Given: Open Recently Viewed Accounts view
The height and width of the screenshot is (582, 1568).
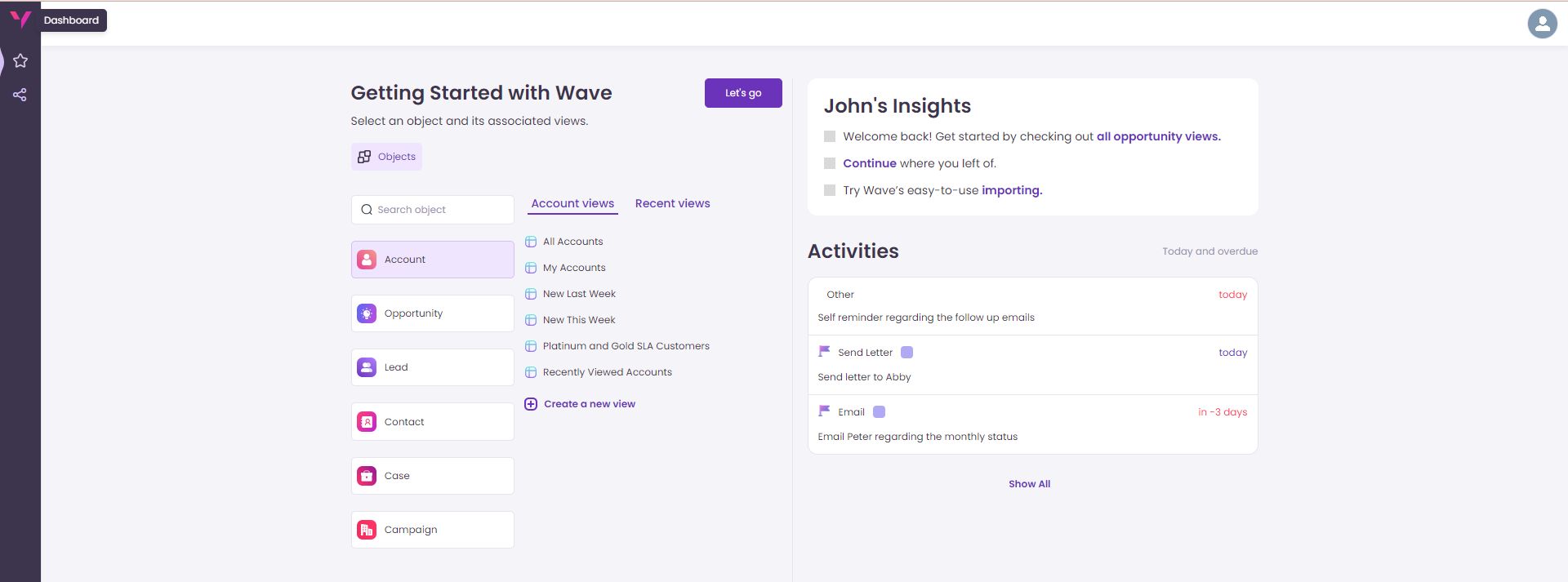Looking at the screenshot, I should click(608, 372).
